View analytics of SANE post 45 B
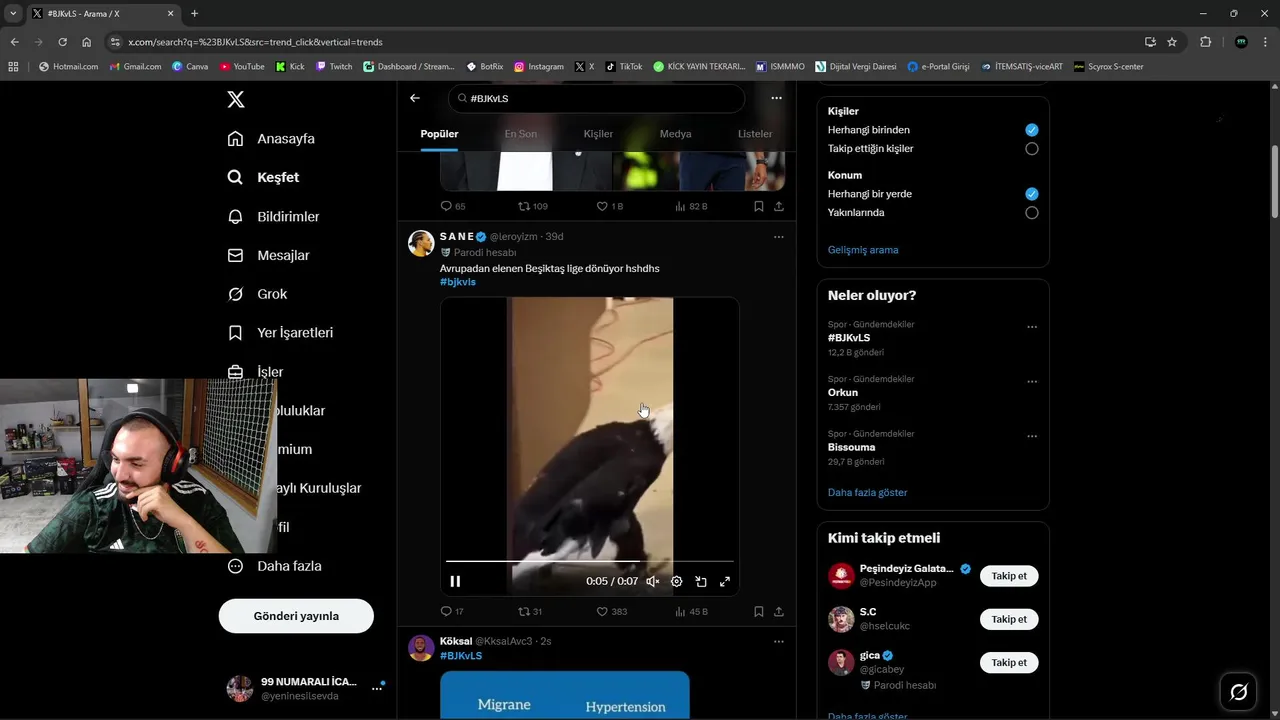Image resolution: width=1280 pixels, height=720 pixels. (691, 611)
